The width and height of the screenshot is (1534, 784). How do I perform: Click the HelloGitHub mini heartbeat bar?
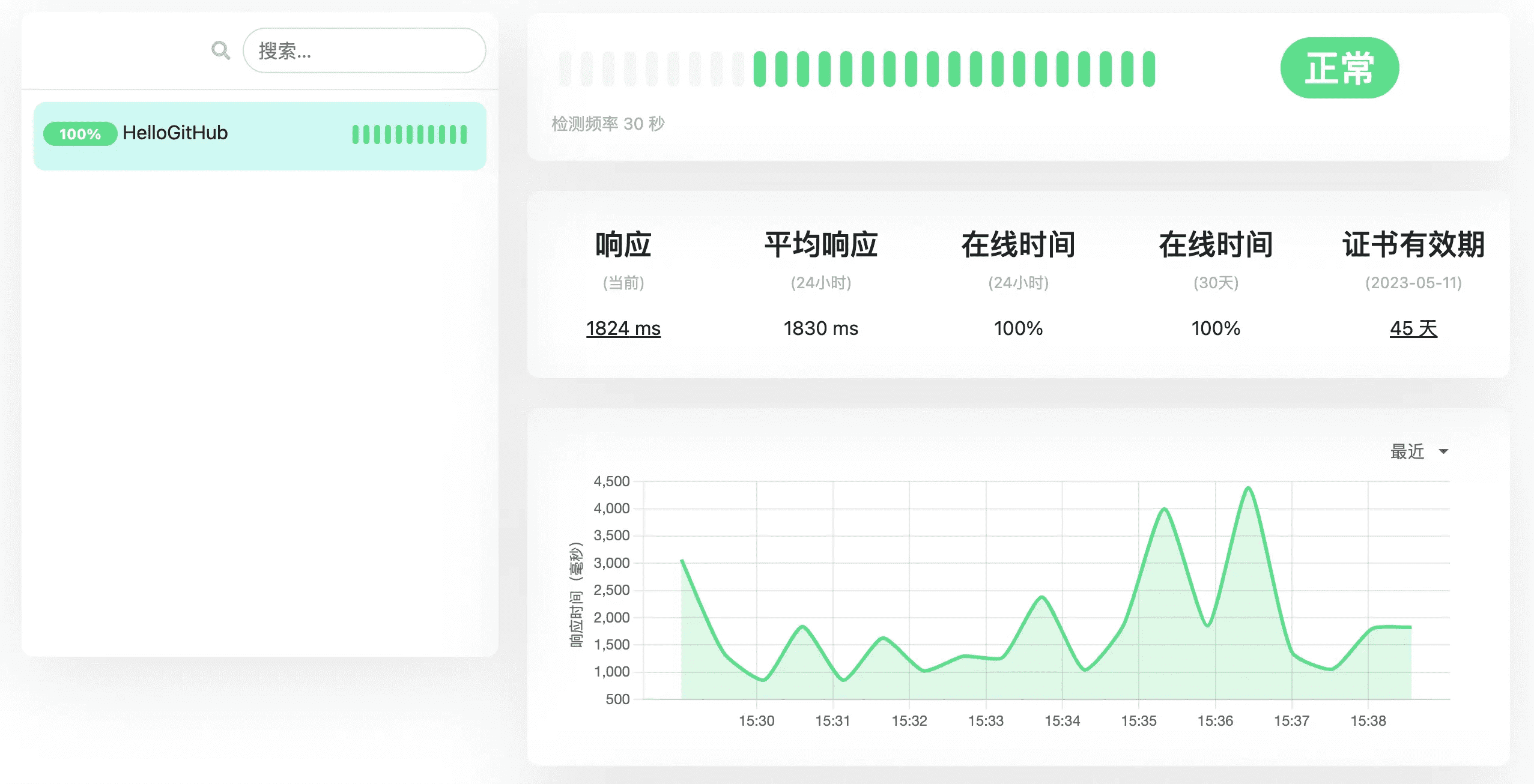coord(409,134)
